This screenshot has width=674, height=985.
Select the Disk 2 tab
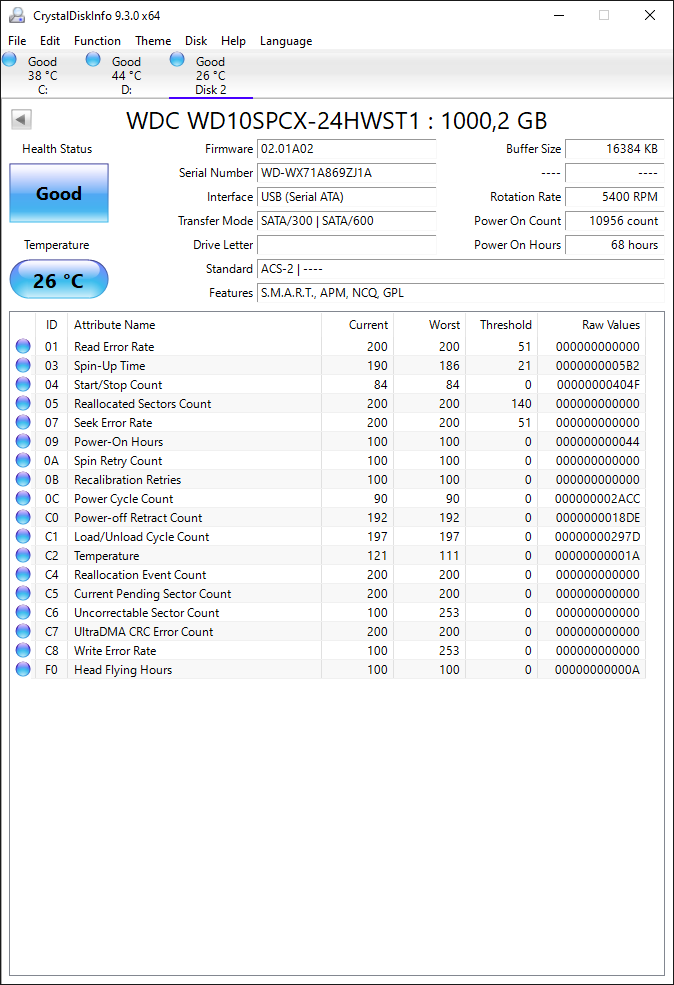tap(210, 75)
